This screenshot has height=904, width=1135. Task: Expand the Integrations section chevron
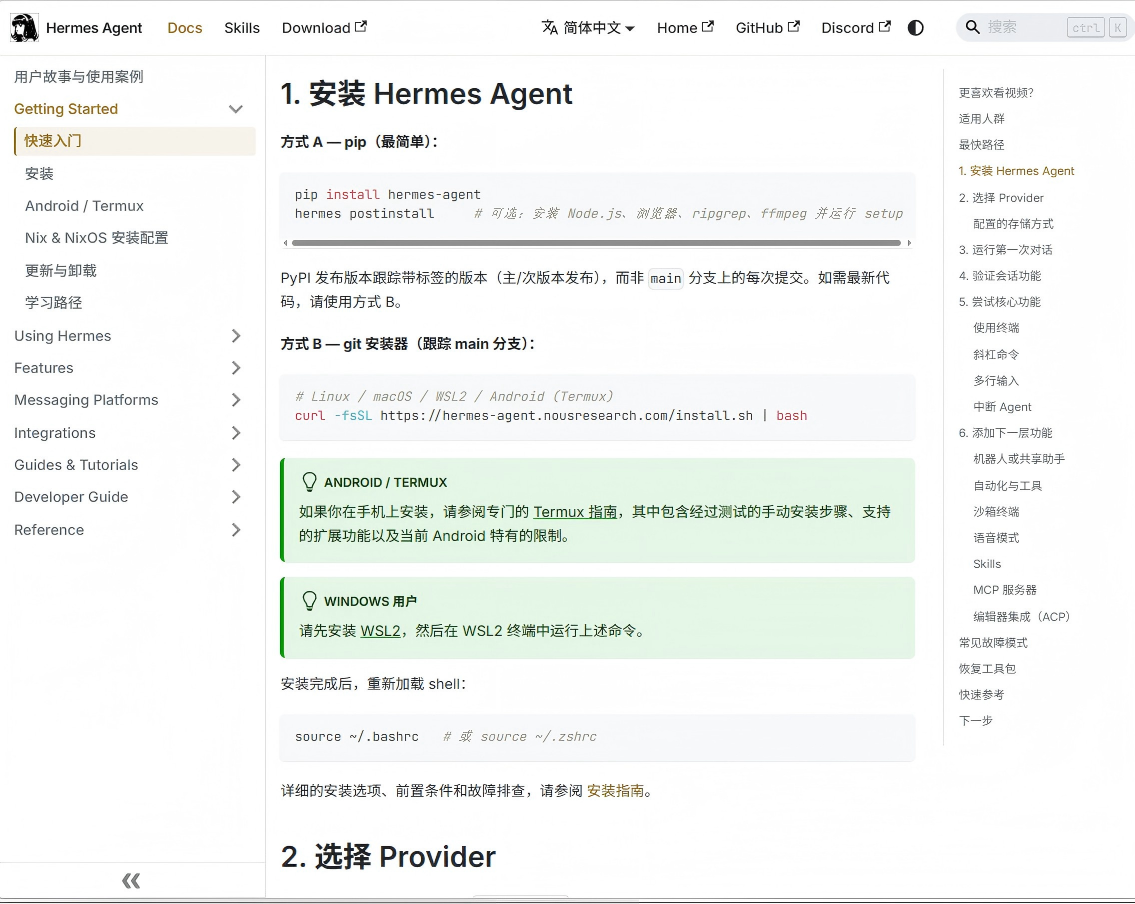[x=235, y=433]
